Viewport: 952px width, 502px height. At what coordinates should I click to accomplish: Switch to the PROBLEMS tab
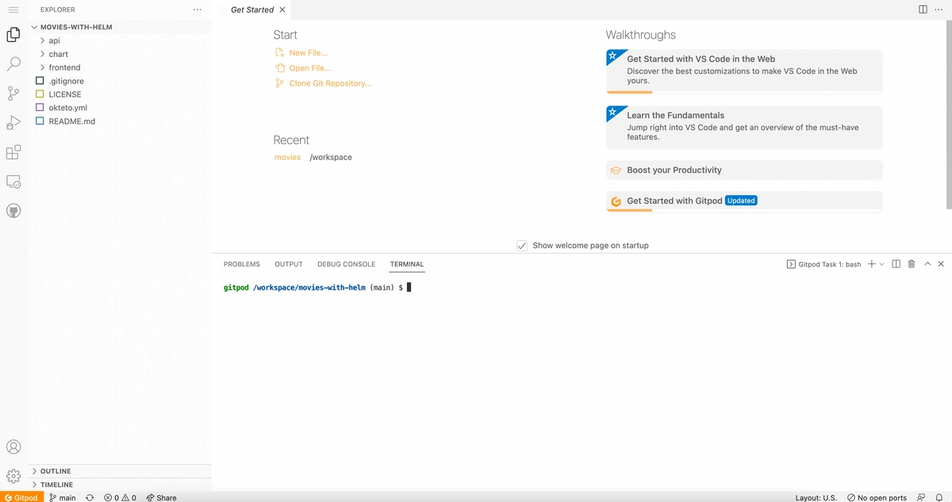tap(242, 264)
